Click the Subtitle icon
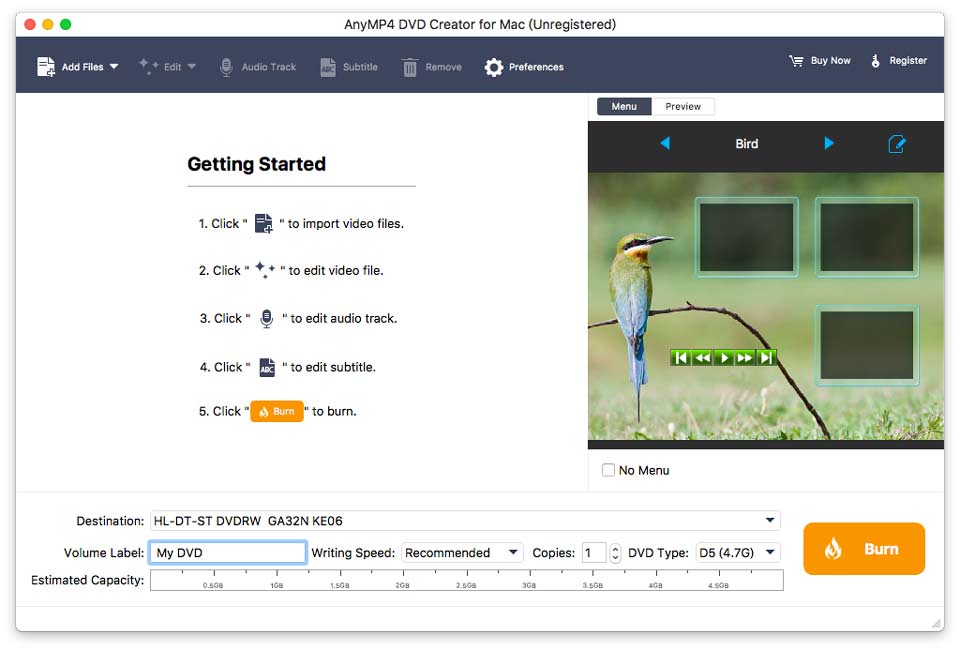The image size is (960, 651). (x=327, y=66)
